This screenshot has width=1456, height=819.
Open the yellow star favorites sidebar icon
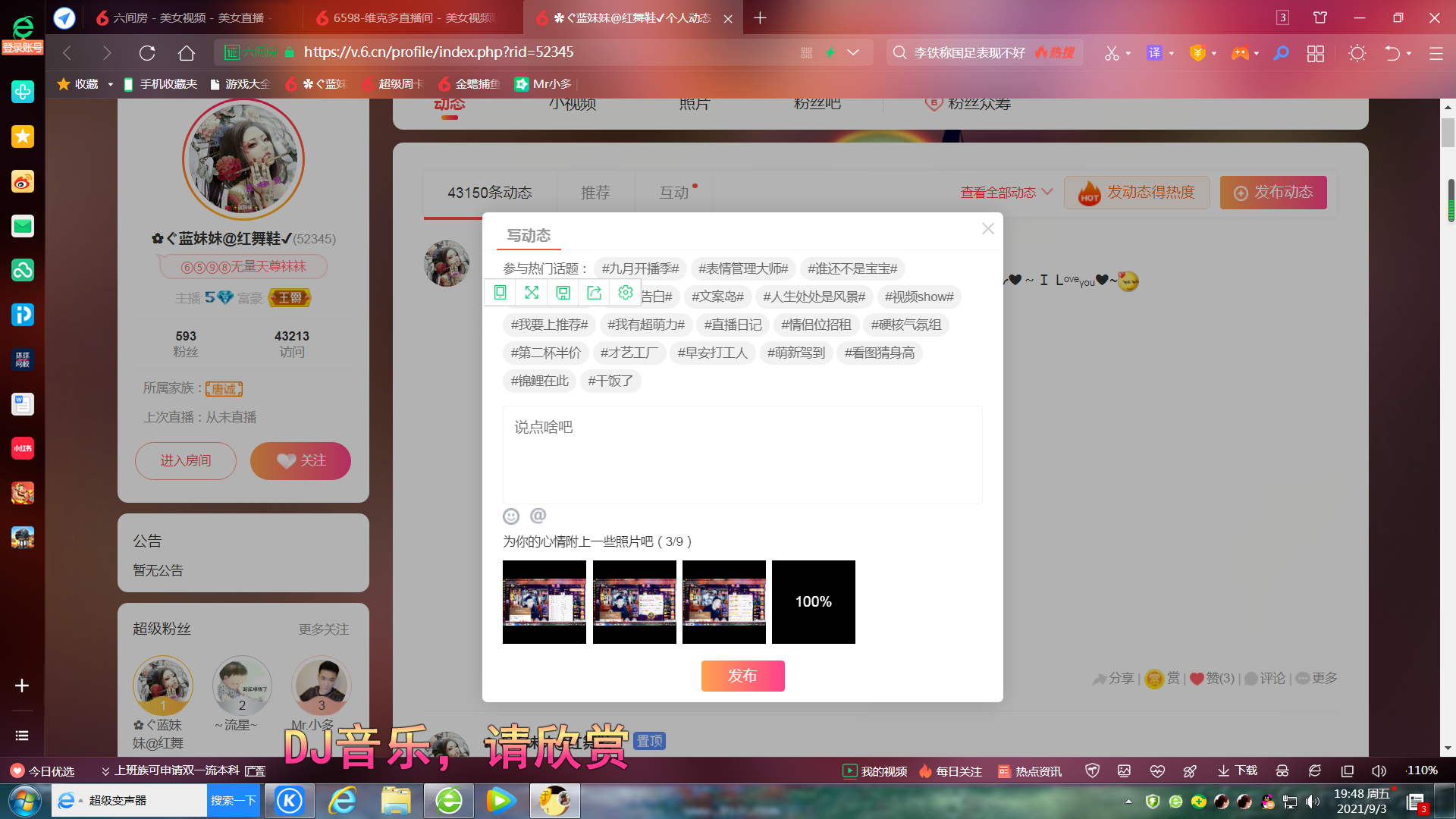[x=23, y=136]
